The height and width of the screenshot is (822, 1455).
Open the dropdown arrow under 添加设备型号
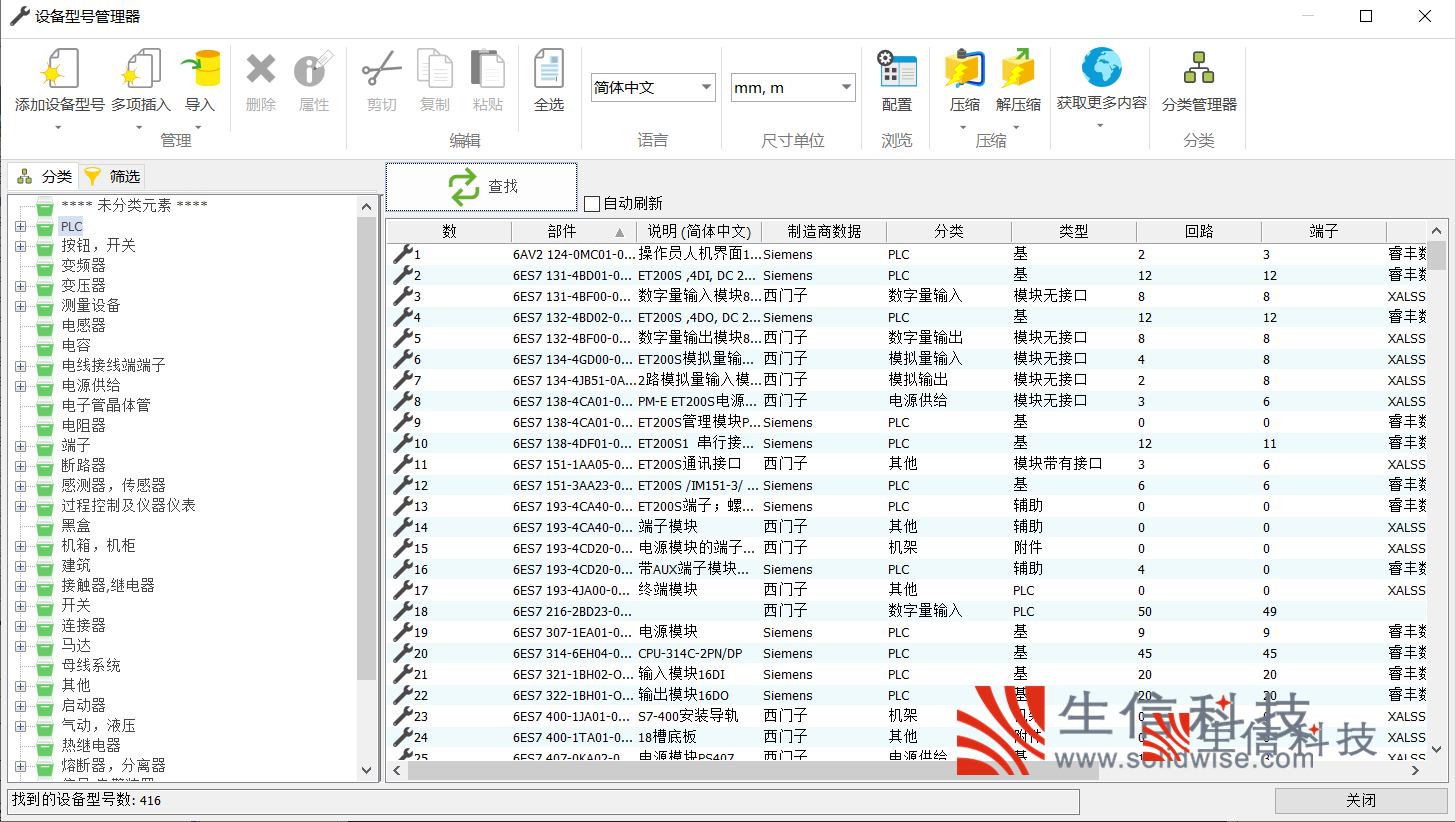point(58,127)
